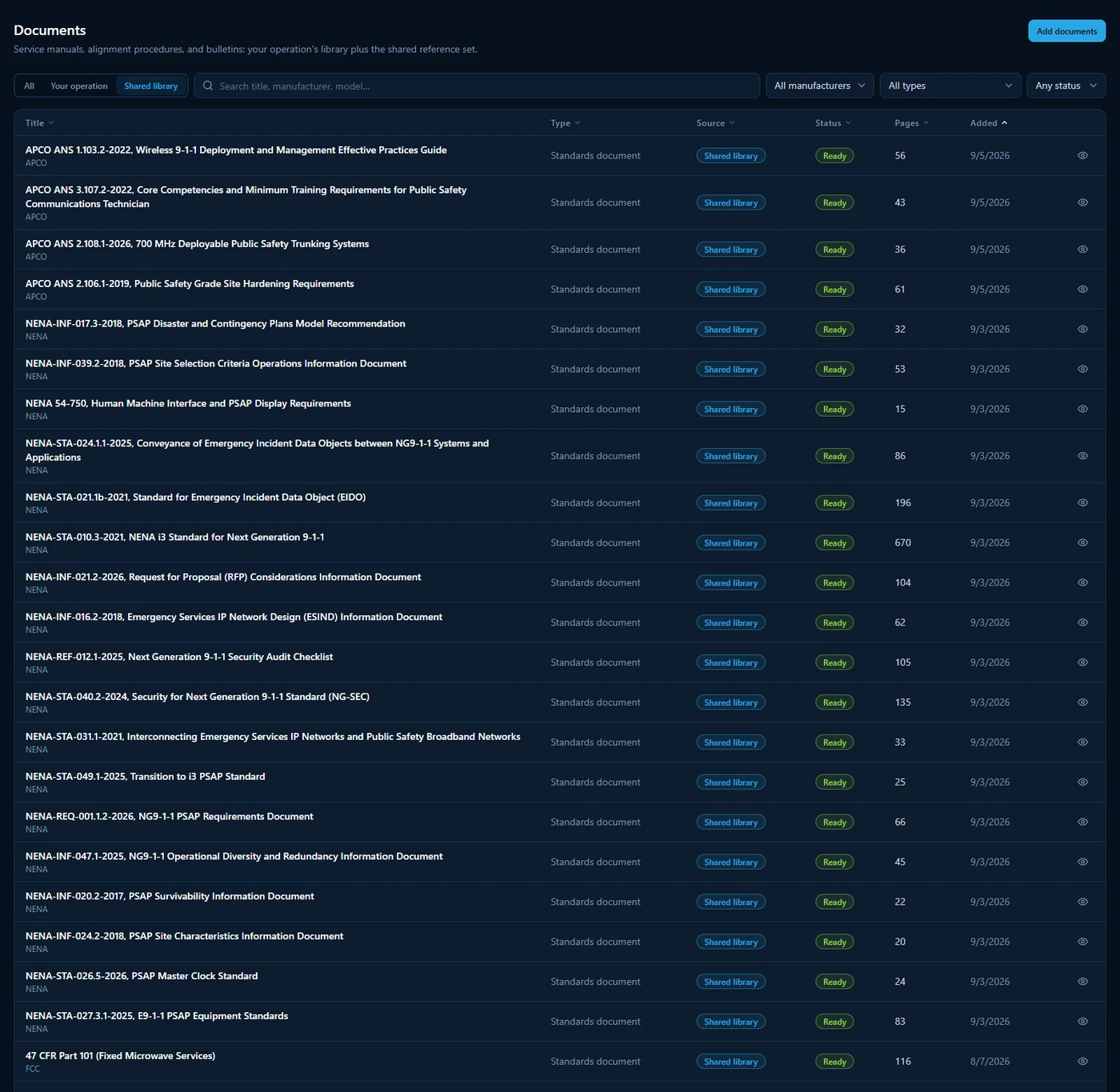1120x1092 pixels.
Task: View APCO ANS 2.106.1-2019 Site Hardening eye icon
Action: point(1082,289)
